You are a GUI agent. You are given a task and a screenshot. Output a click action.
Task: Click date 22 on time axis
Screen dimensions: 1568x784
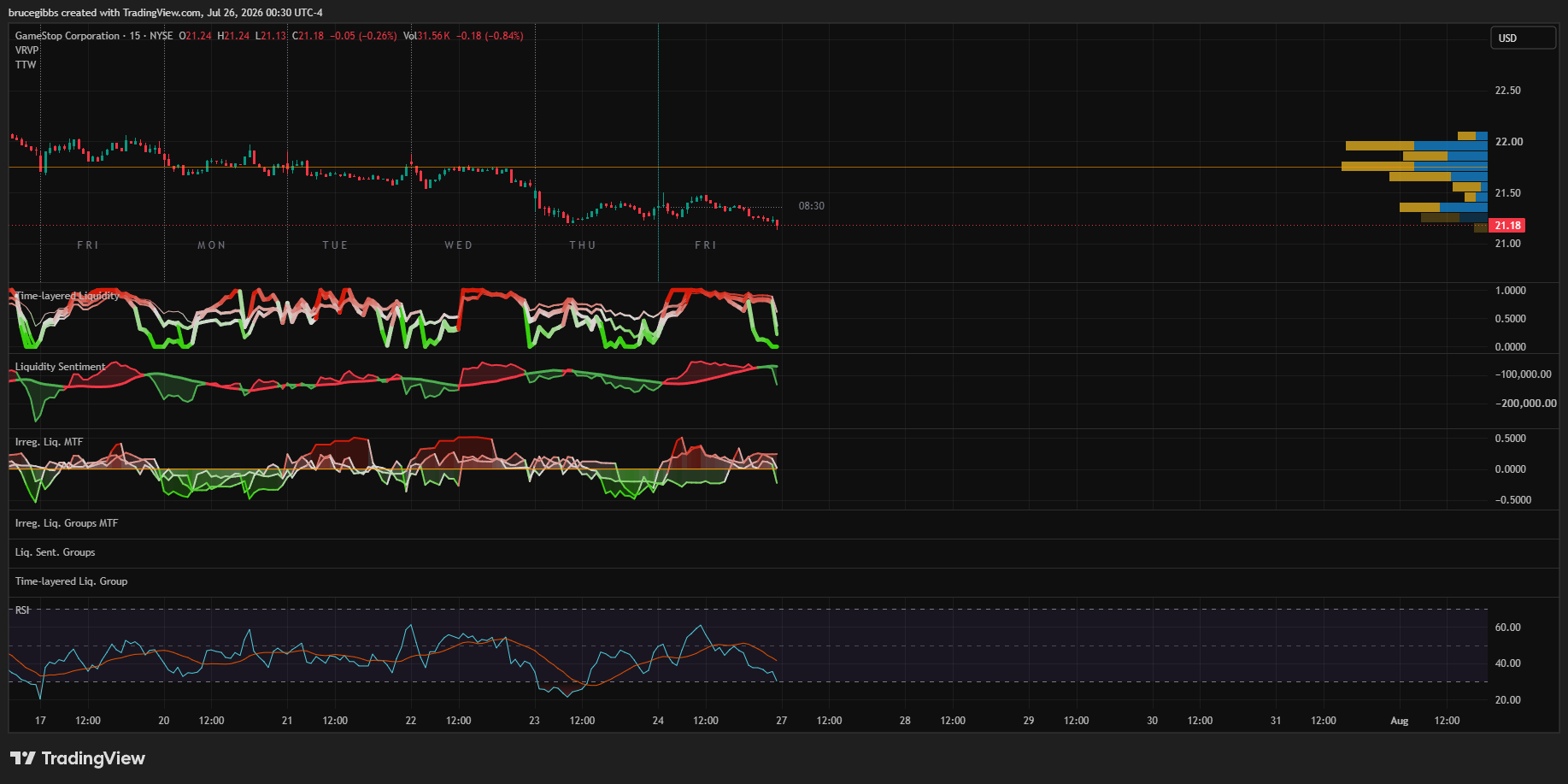[411, 721]
